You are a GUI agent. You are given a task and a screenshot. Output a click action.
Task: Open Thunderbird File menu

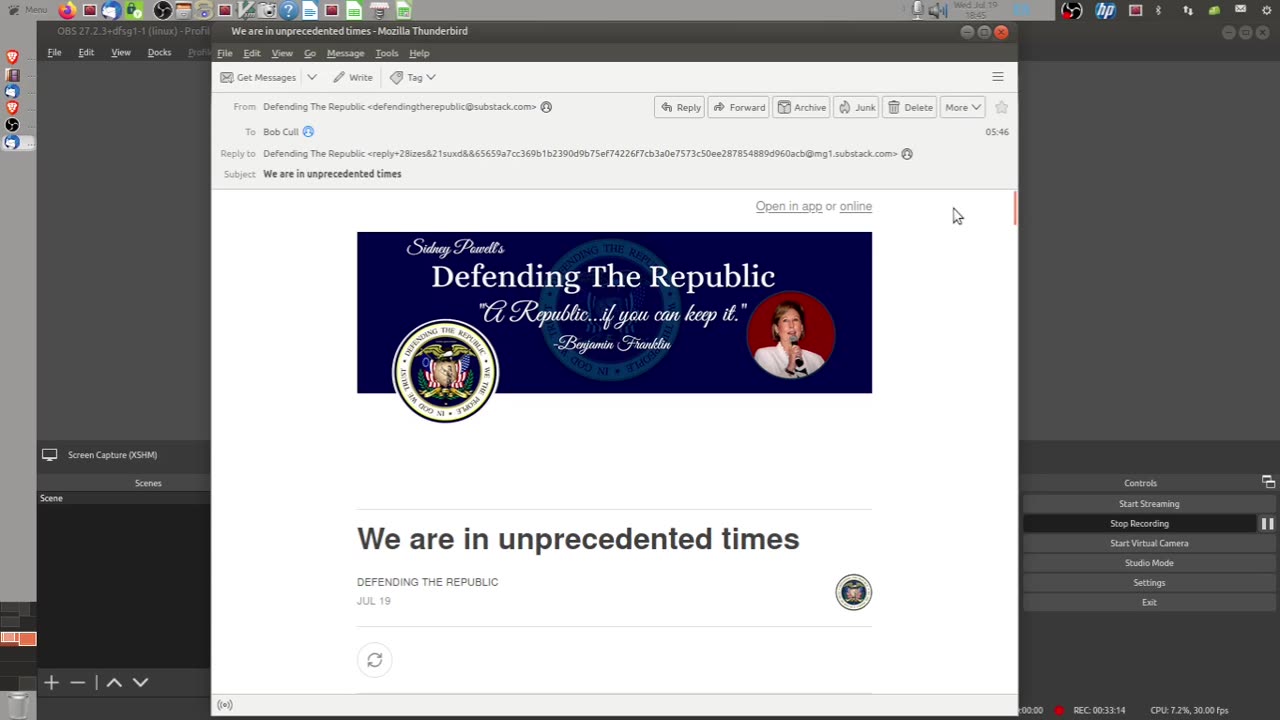(x=224, y=53)
